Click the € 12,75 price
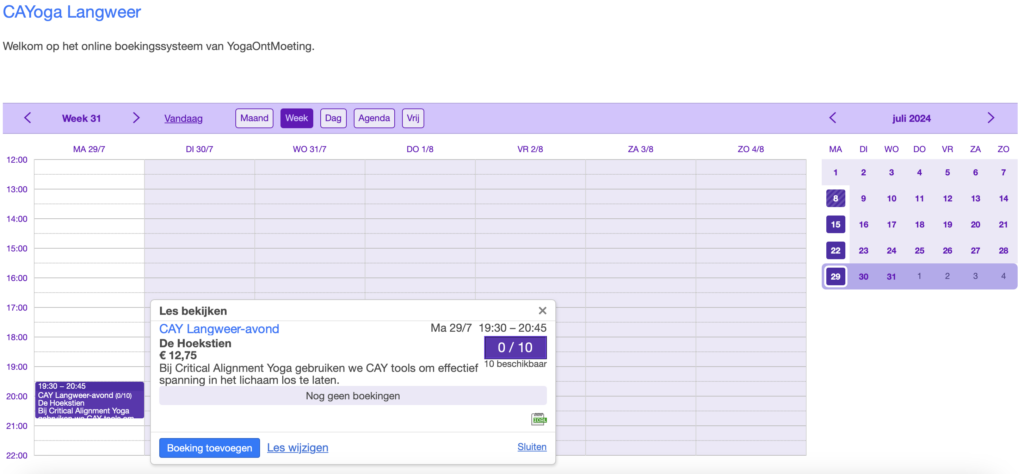1024x474 pixels. tap(178, 356)
